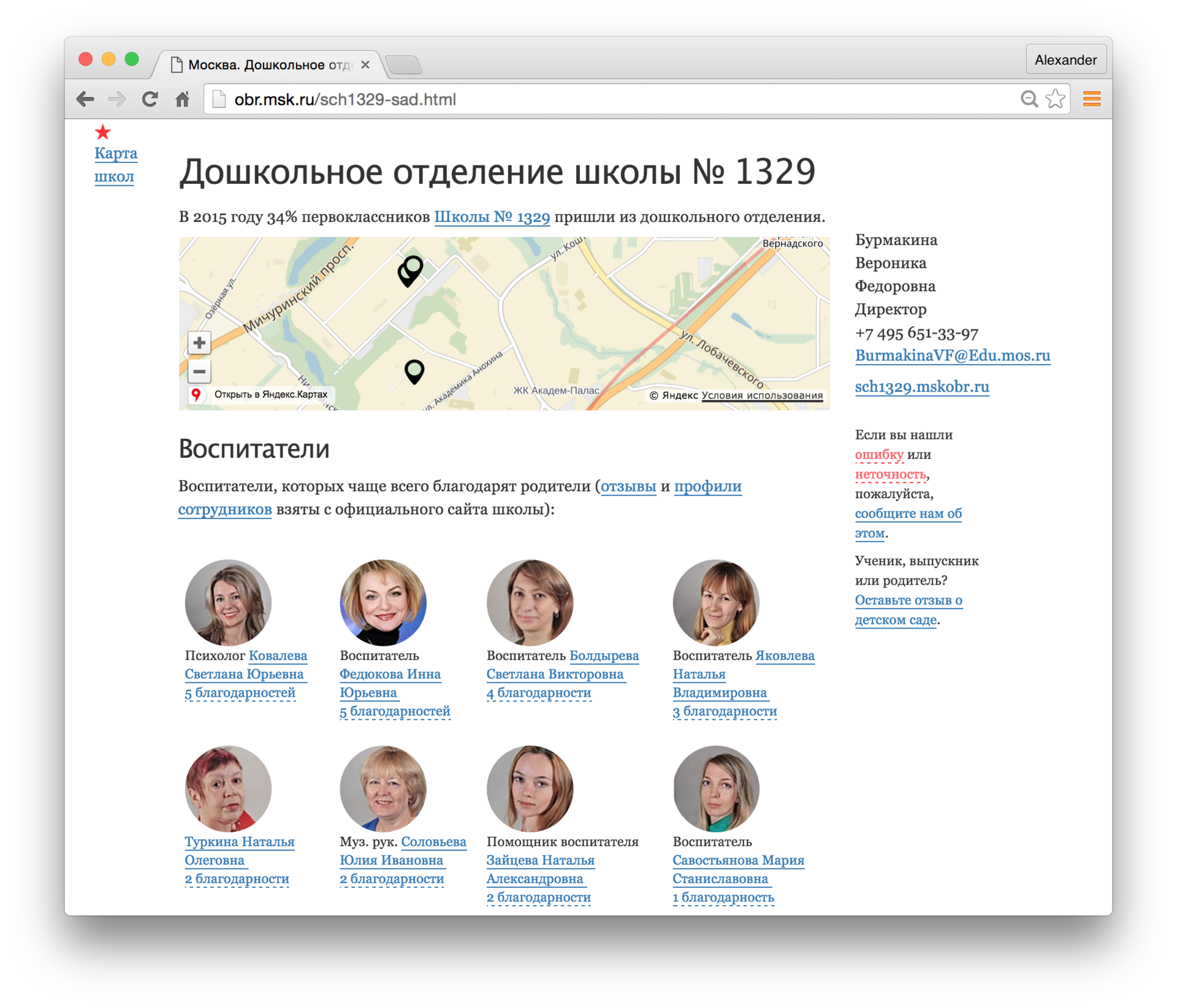Click the 'Условия использования' map disclaimer
The width and height of the screenshot is (1177, 1008).
[x=762, y=396]
